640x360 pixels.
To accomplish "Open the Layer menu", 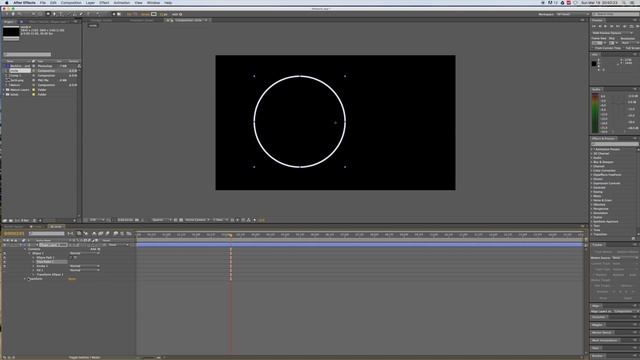I will pyautogui.click(x=90, y=2).
